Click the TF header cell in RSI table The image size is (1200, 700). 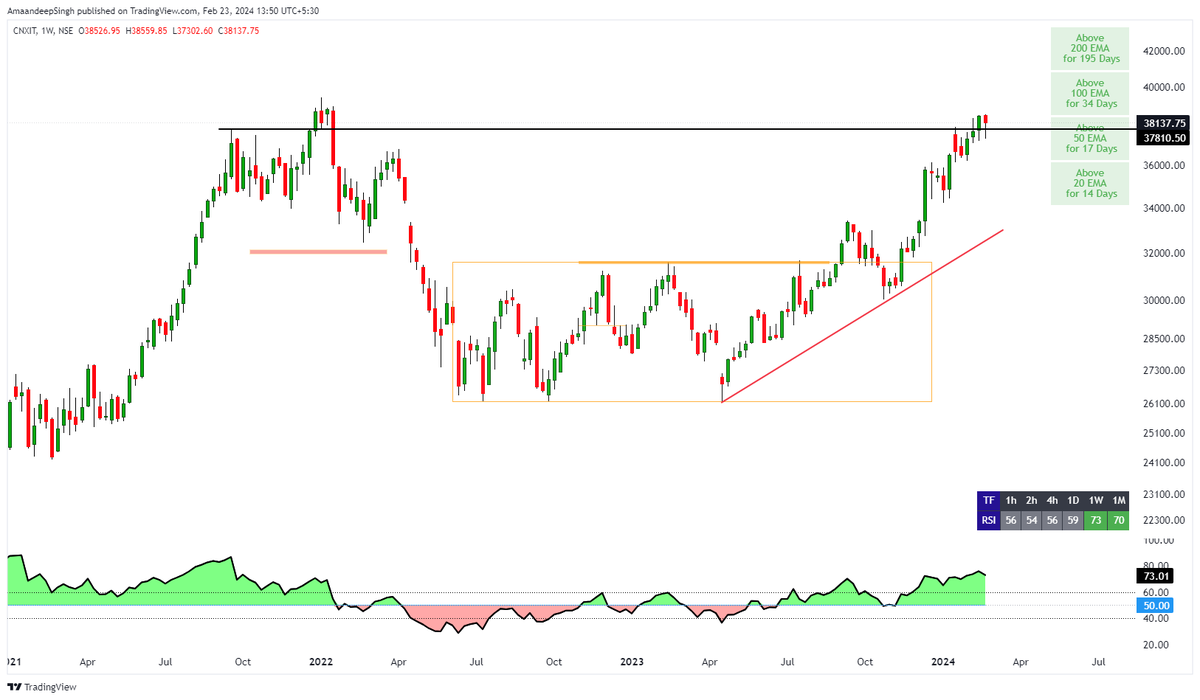[988, 500]
